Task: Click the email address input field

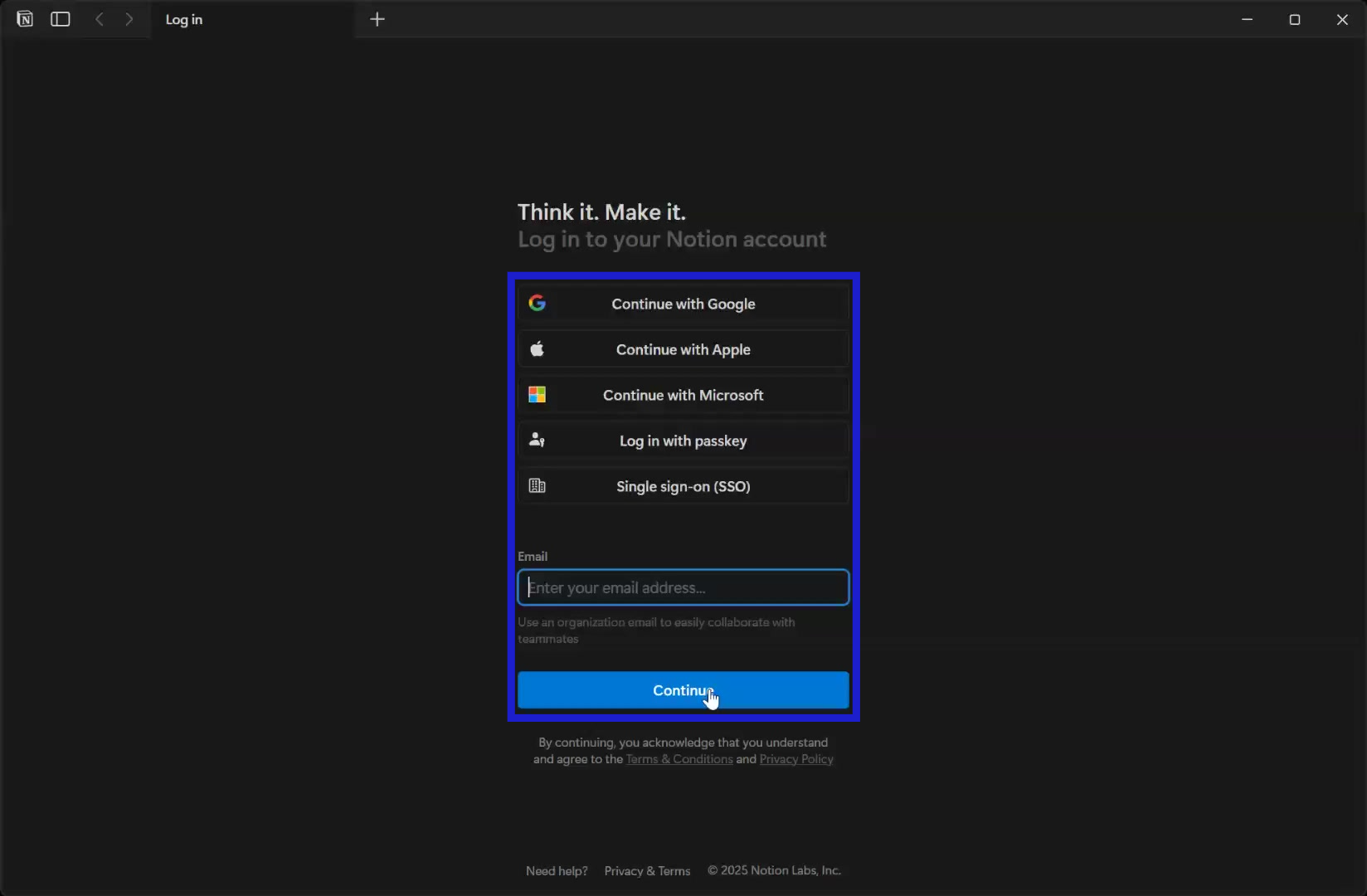Action: tap(683, 587)
